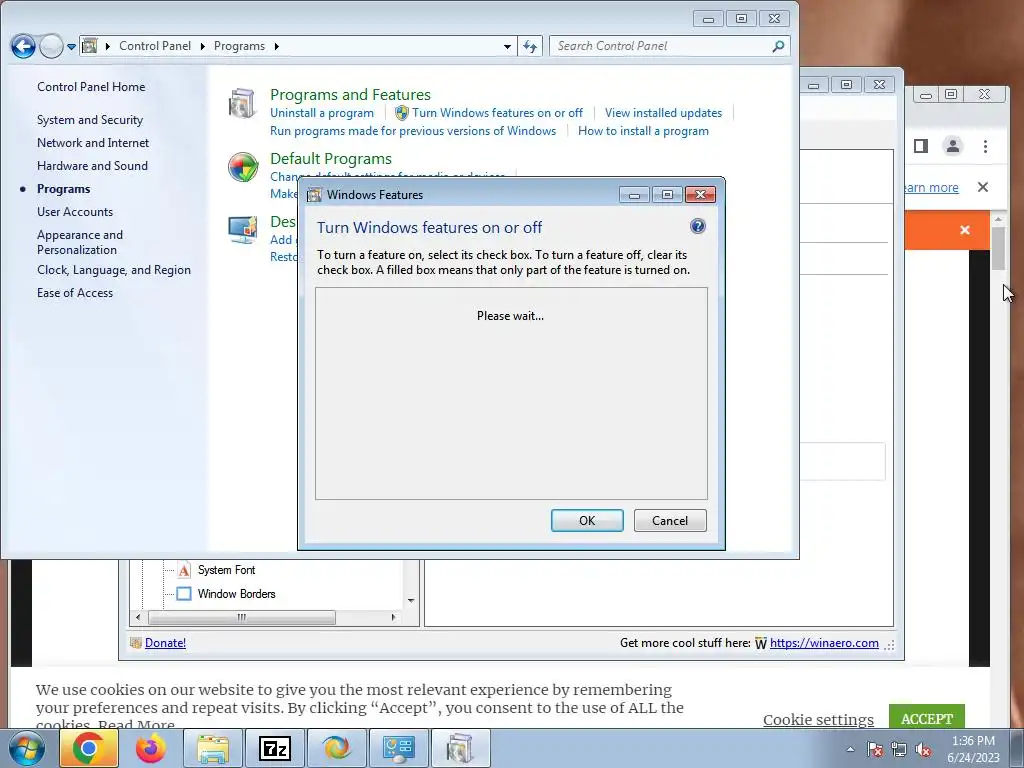Viewport: 1024px width, 768px height.
Task: Click the Programs breadcrumb segment
Action: coord(239,46)
